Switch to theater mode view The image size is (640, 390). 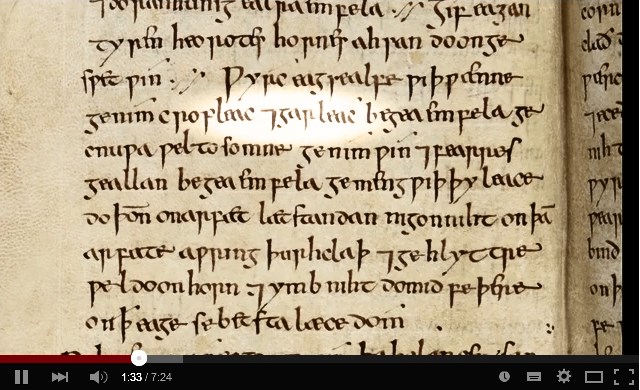[x=594, y=377]
